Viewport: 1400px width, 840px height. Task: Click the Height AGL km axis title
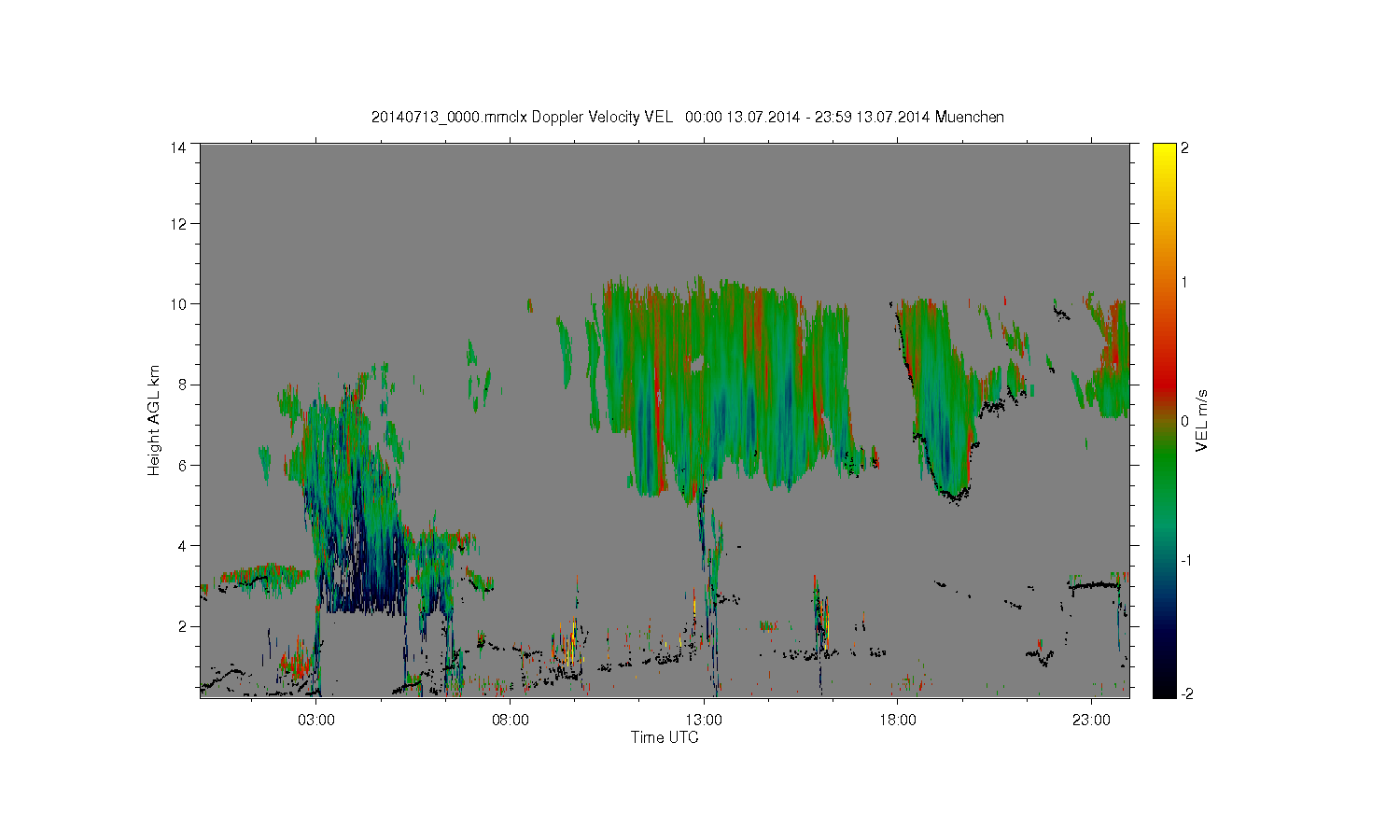tap(154, 420)
